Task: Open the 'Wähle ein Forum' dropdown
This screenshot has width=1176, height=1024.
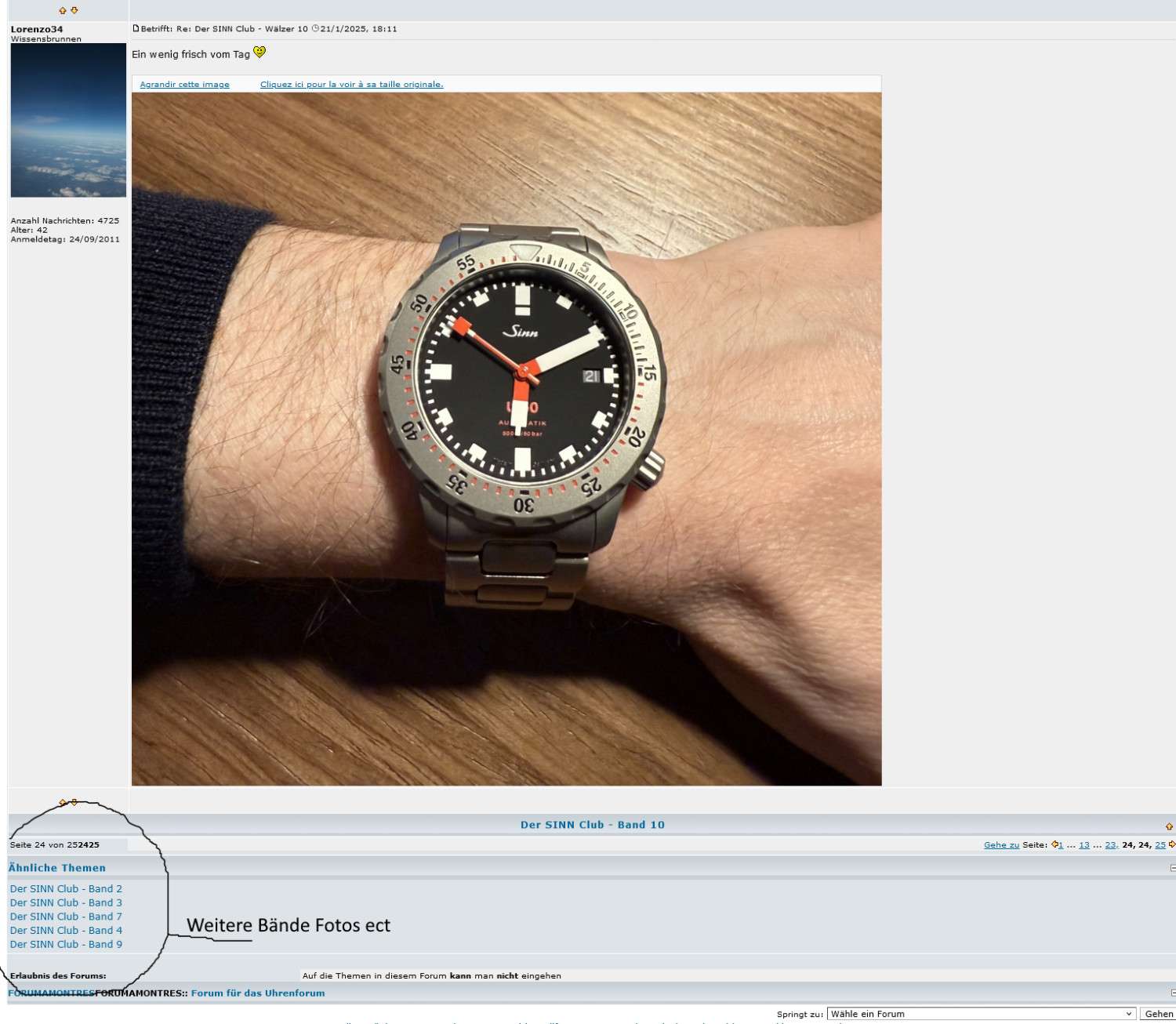Action: 980,1014
